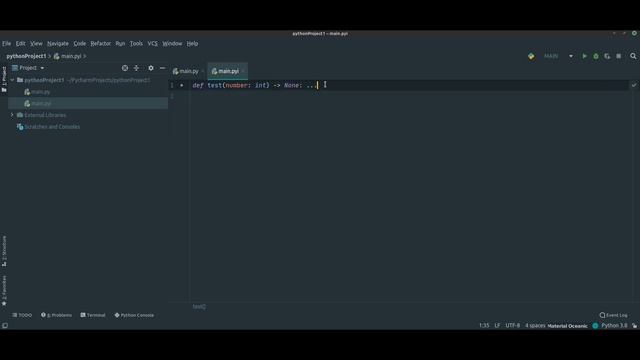Open Search Everywhere magnifier icon

pos(633,56)
